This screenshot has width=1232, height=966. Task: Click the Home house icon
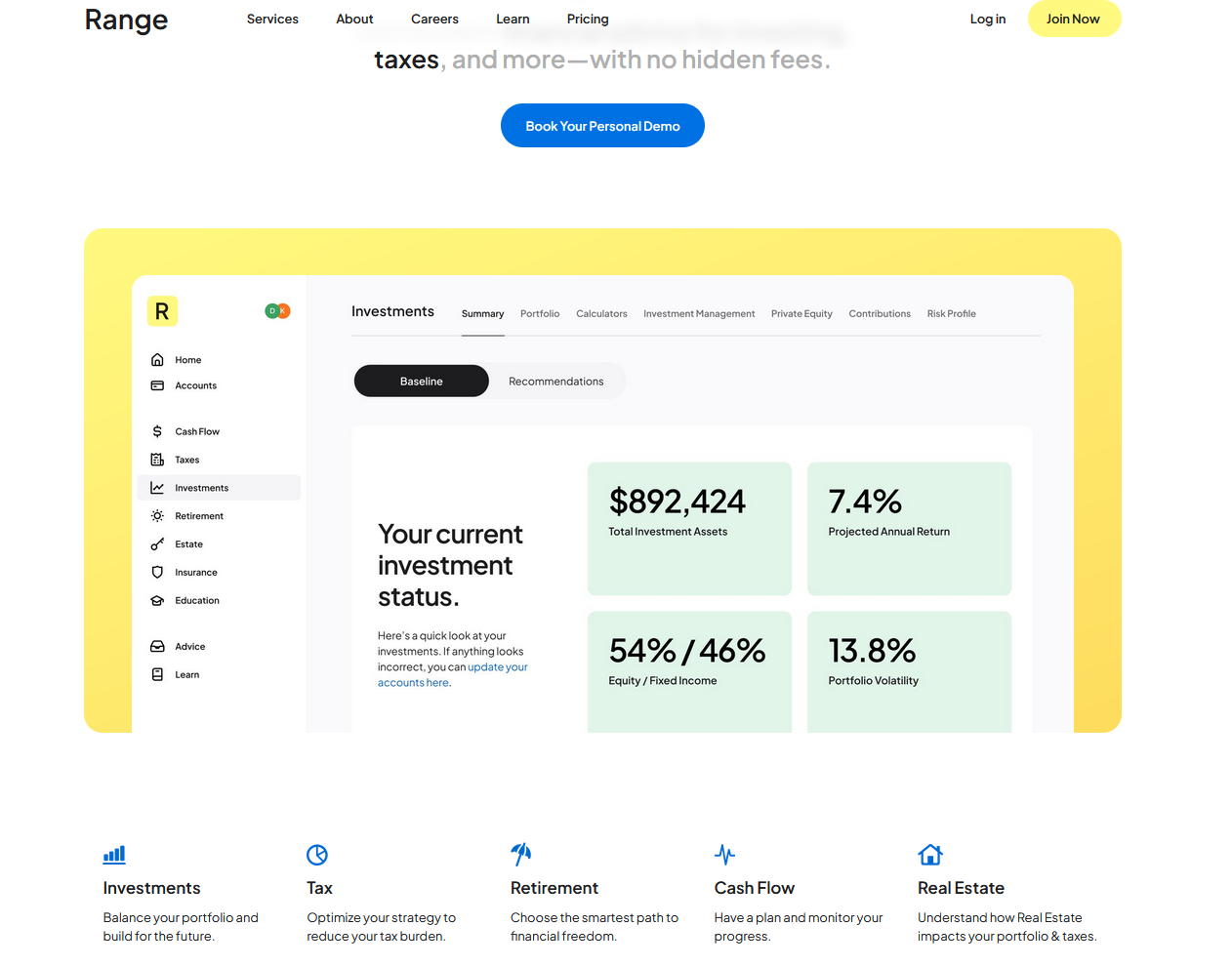tap(157, 360)
